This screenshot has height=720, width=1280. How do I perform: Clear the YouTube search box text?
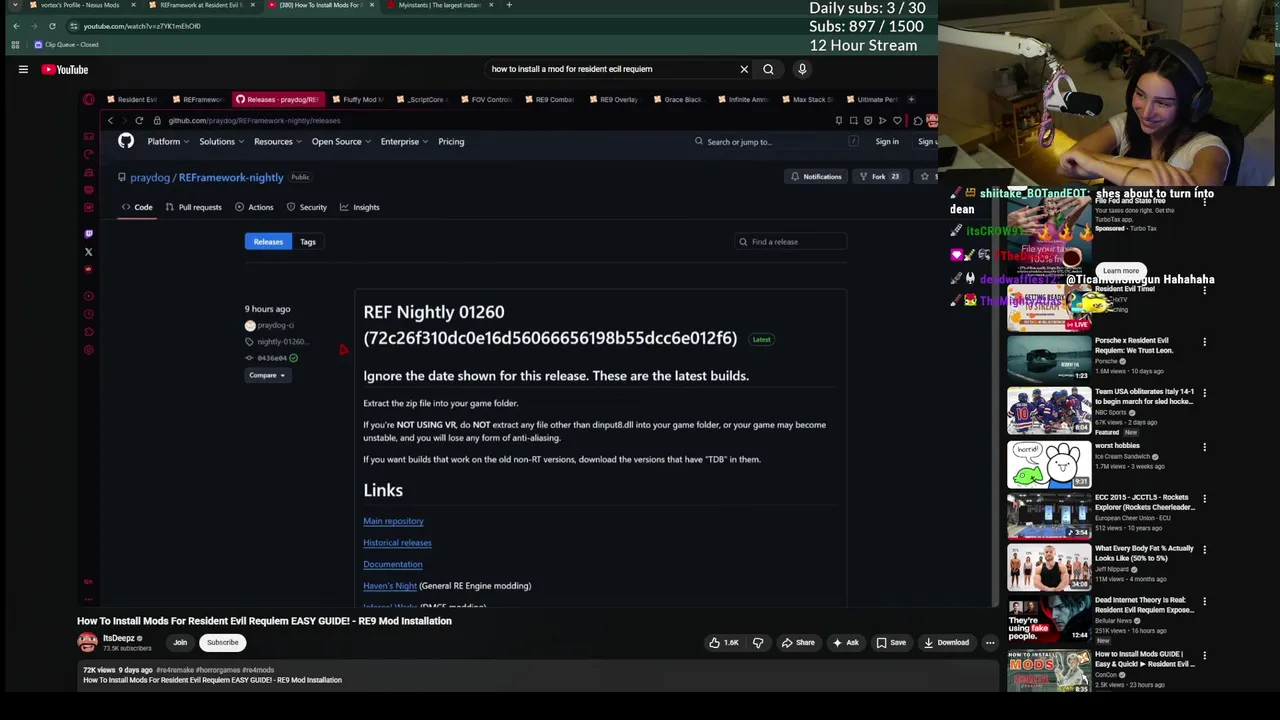pyautogui.click(x=744, y=69)
